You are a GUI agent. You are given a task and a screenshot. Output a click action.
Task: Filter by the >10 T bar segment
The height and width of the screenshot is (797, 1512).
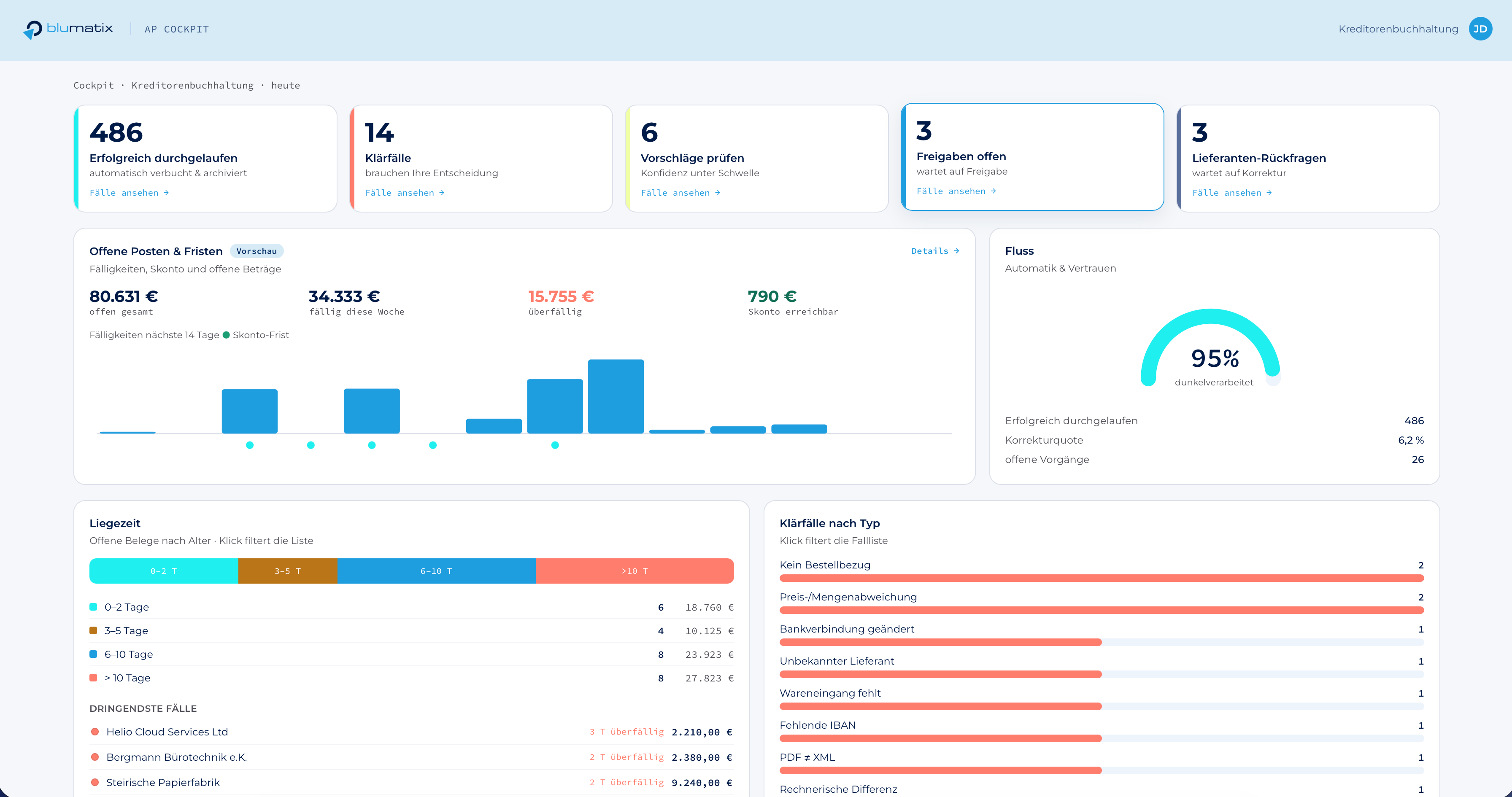coord(634,571)
